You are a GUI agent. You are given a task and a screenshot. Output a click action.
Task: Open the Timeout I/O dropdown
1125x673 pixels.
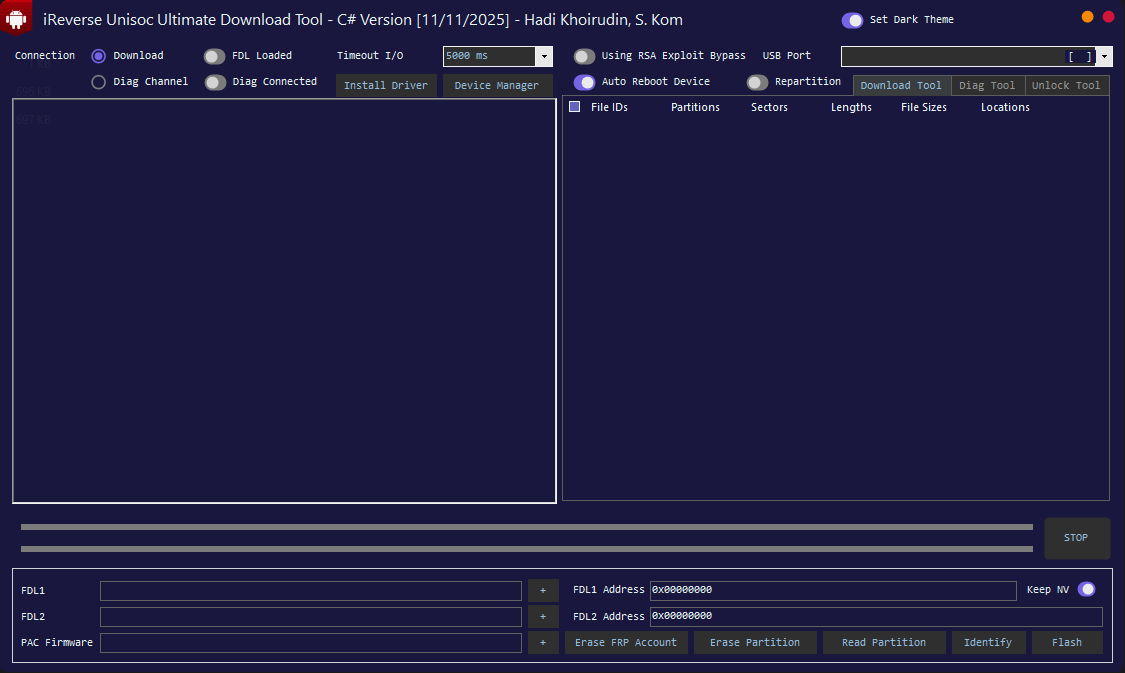click(544, 56)
